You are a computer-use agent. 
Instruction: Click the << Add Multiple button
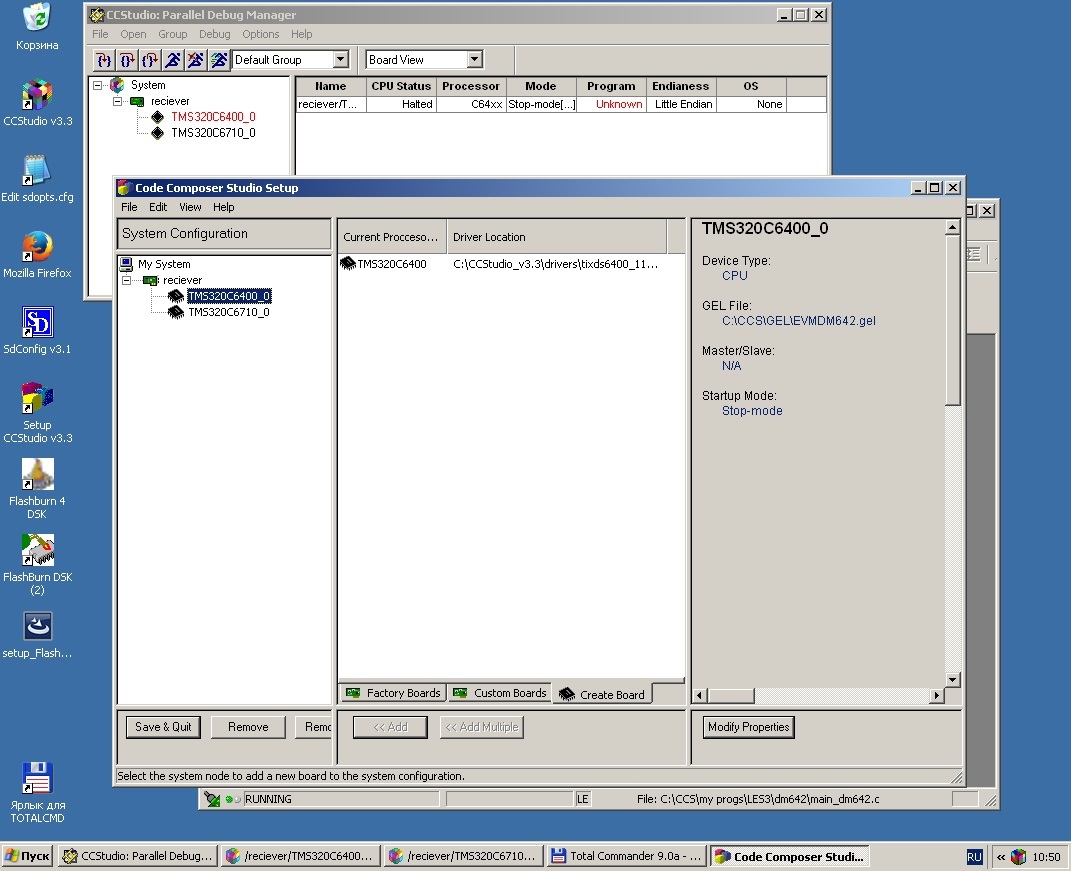(482, 727)
